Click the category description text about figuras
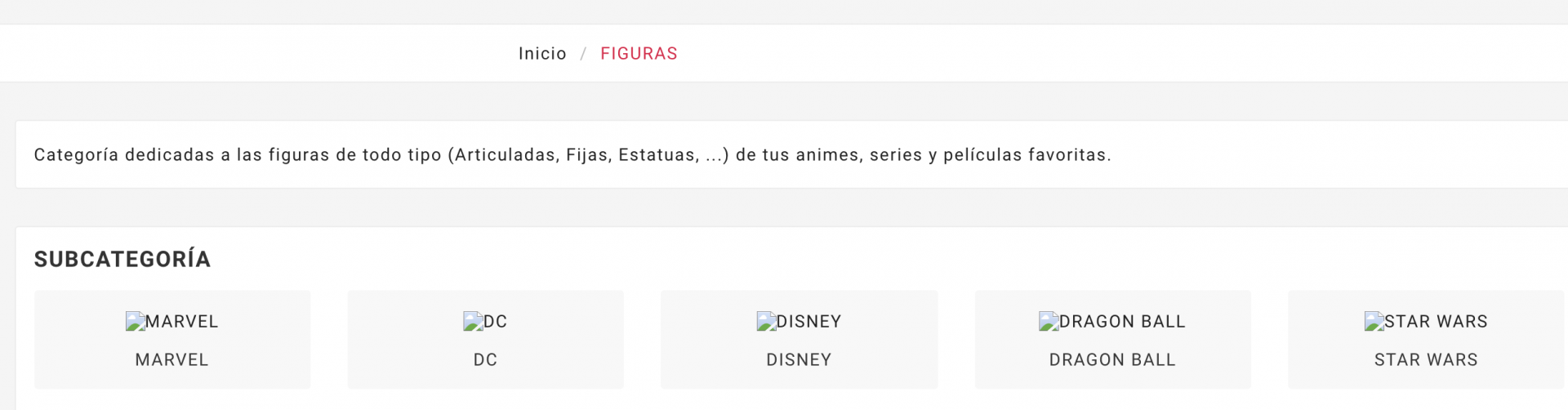Viewport: 1568px width, 410px height. point(572,155)
